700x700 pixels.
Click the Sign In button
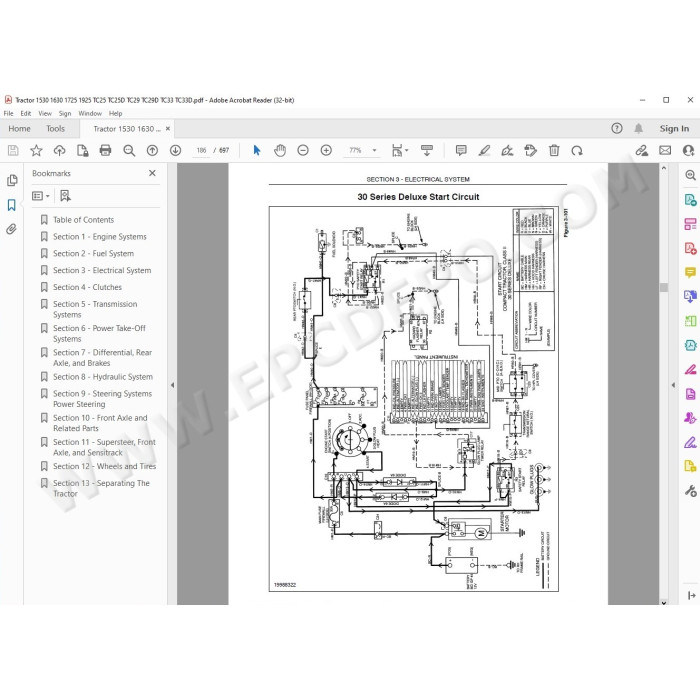(x=674, y=129)
